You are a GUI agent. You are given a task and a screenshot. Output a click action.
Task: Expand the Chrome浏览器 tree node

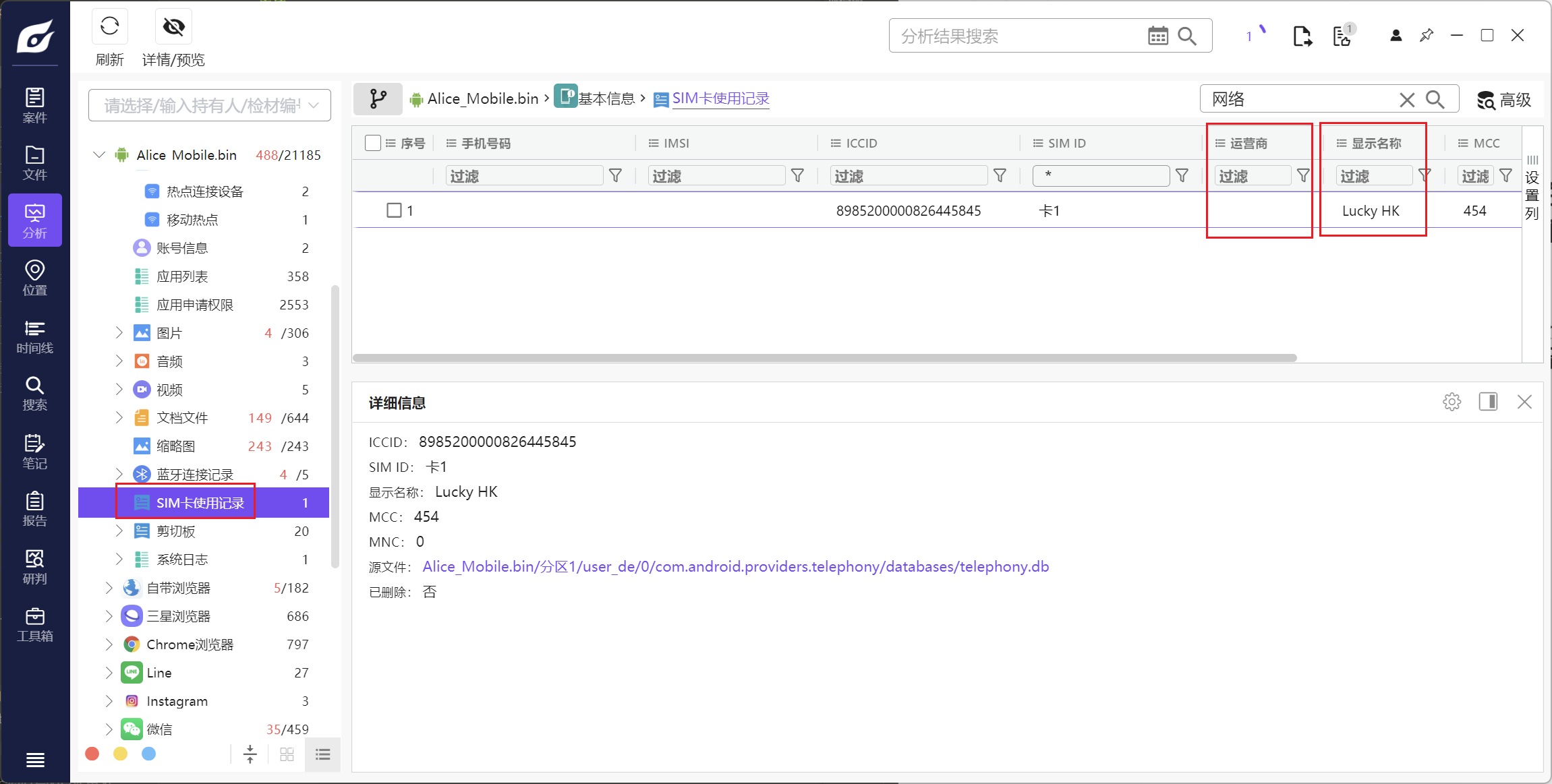coord(109,644)
